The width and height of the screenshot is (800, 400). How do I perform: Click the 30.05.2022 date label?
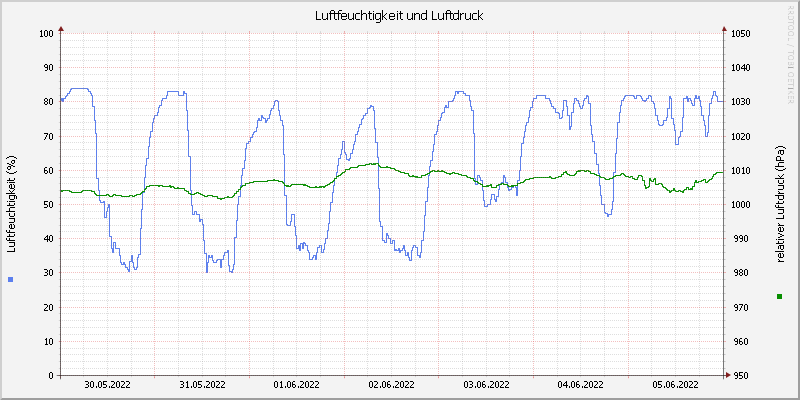click(x=107, y=385)
